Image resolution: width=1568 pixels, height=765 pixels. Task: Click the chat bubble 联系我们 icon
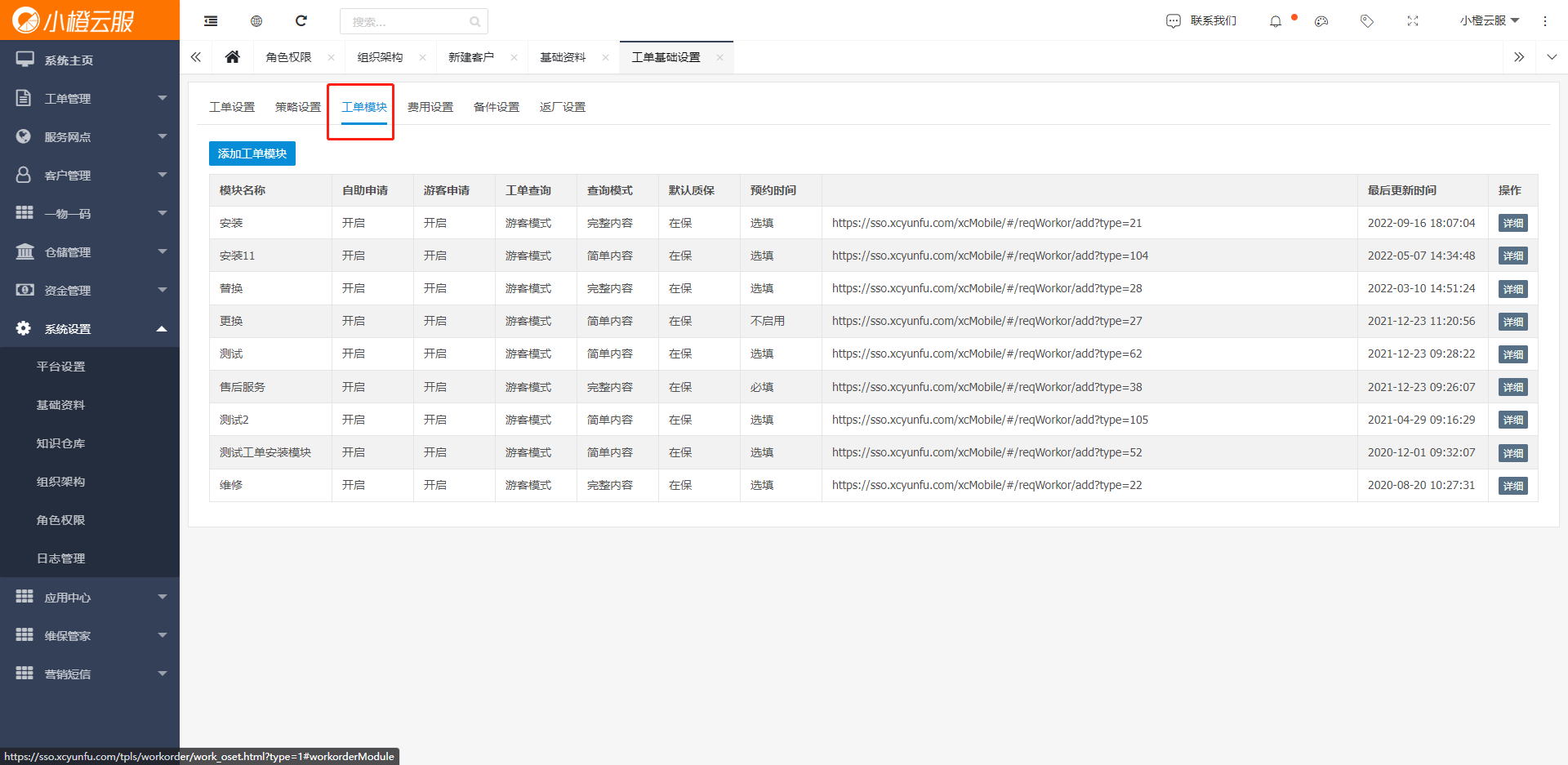click(x=1174, y=21)
